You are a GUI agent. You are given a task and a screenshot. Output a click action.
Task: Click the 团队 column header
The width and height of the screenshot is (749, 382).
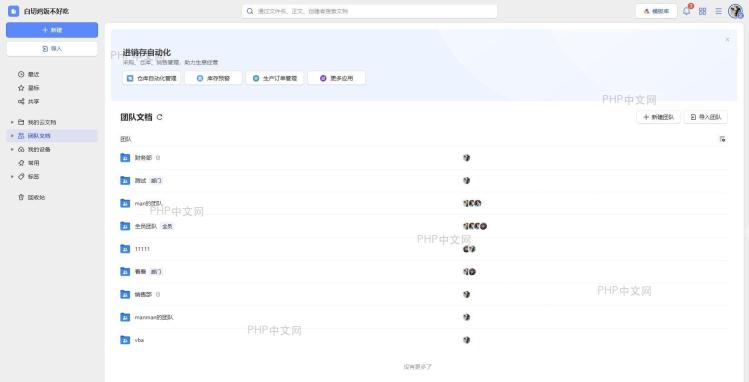tap(126, 139)
